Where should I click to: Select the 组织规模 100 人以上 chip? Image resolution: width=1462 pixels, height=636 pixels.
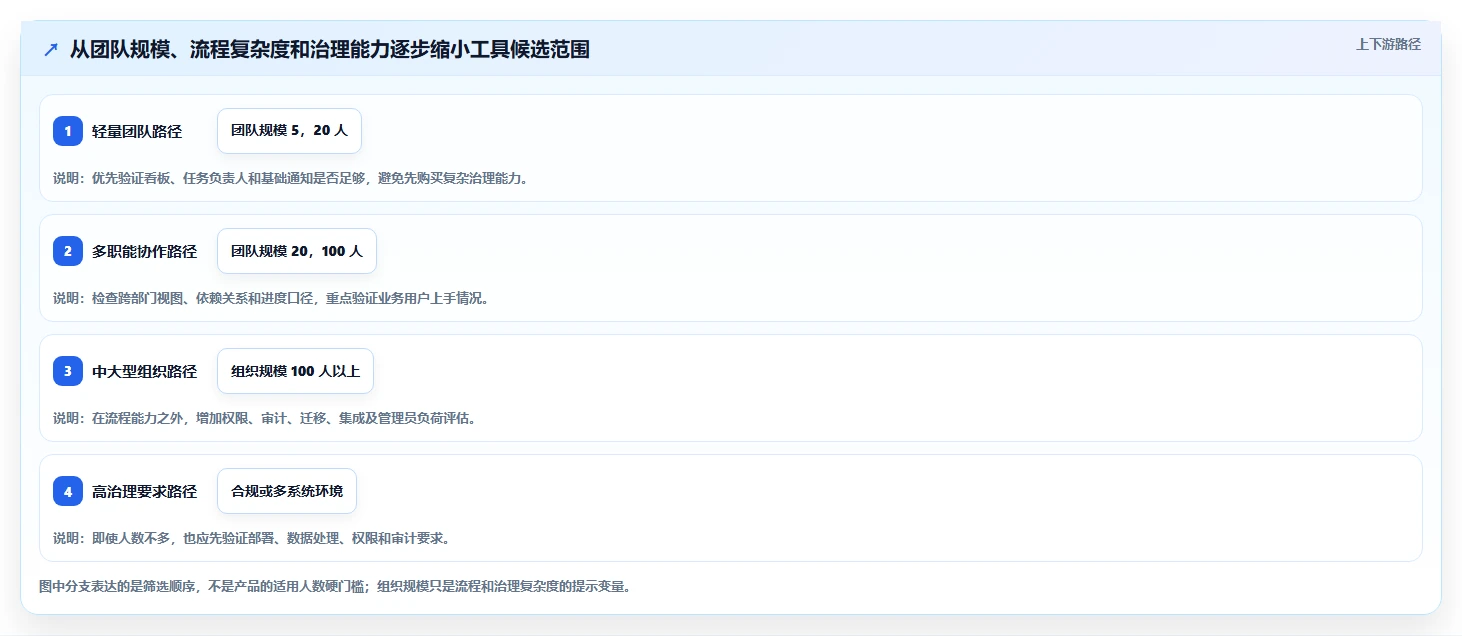point(295,371)
